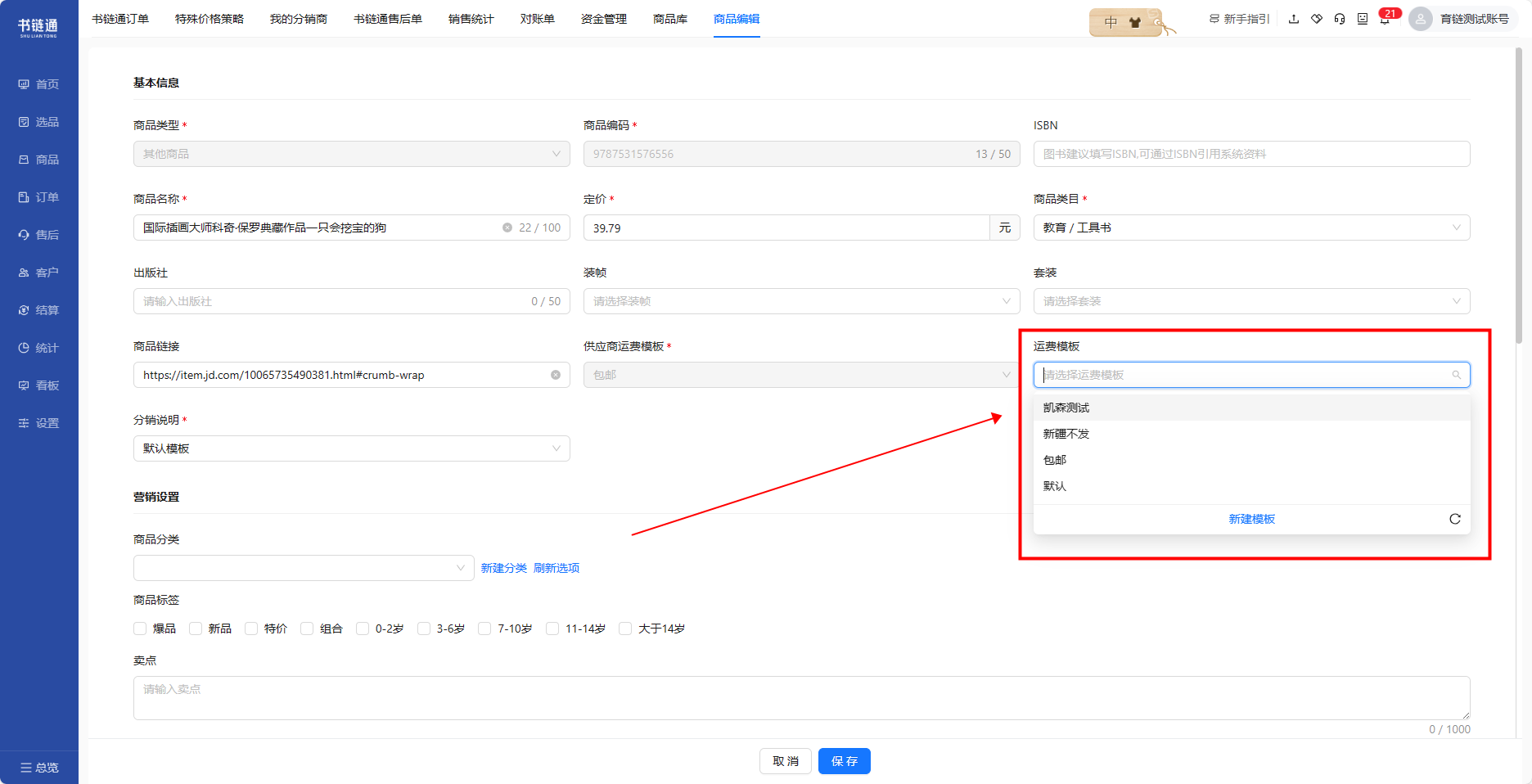
Task: Click the 新手指引 guide link
Action: click(x=1239, y=19)
